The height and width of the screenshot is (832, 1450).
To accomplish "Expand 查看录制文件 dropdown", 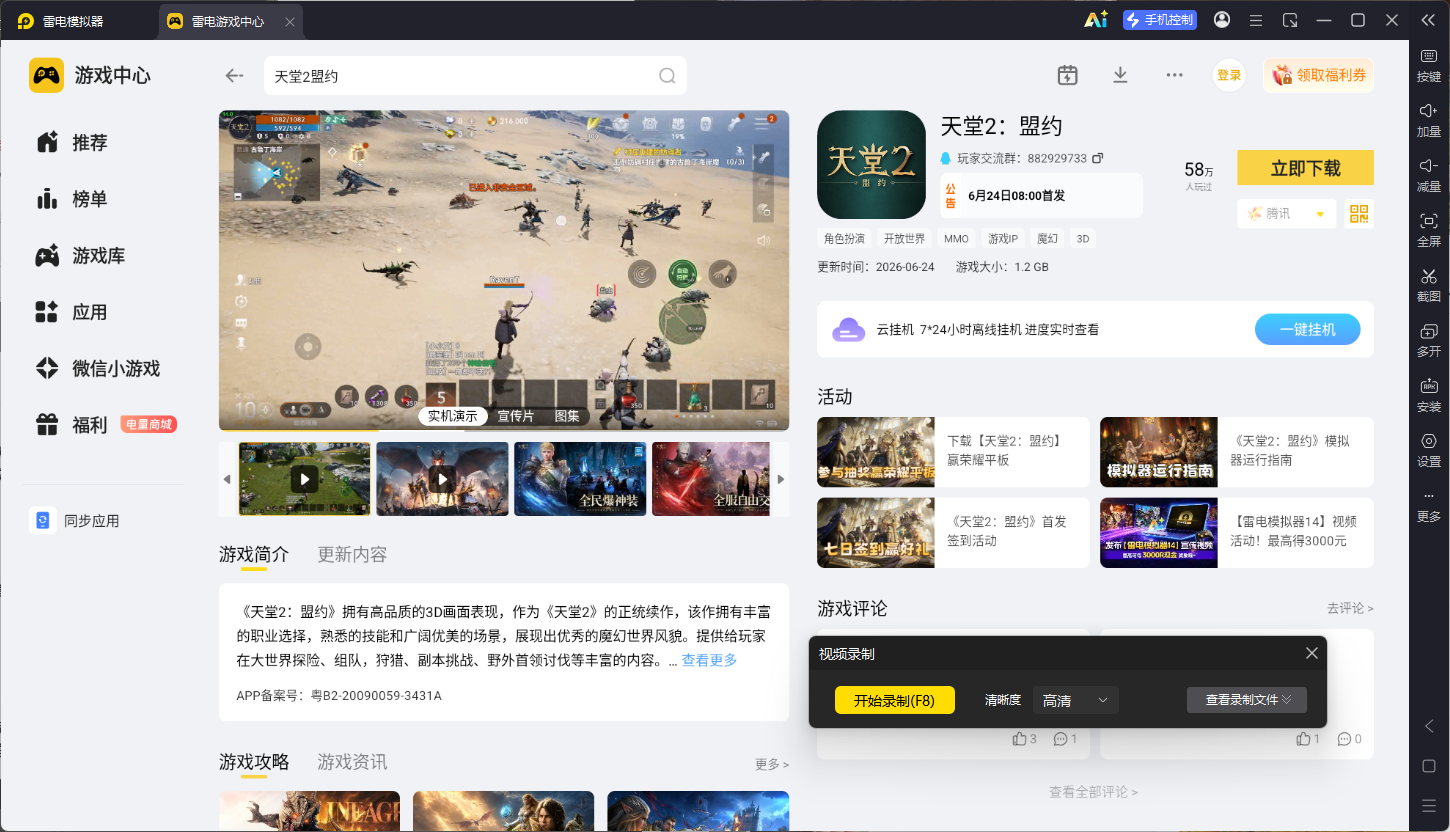I will [1247, 700].
